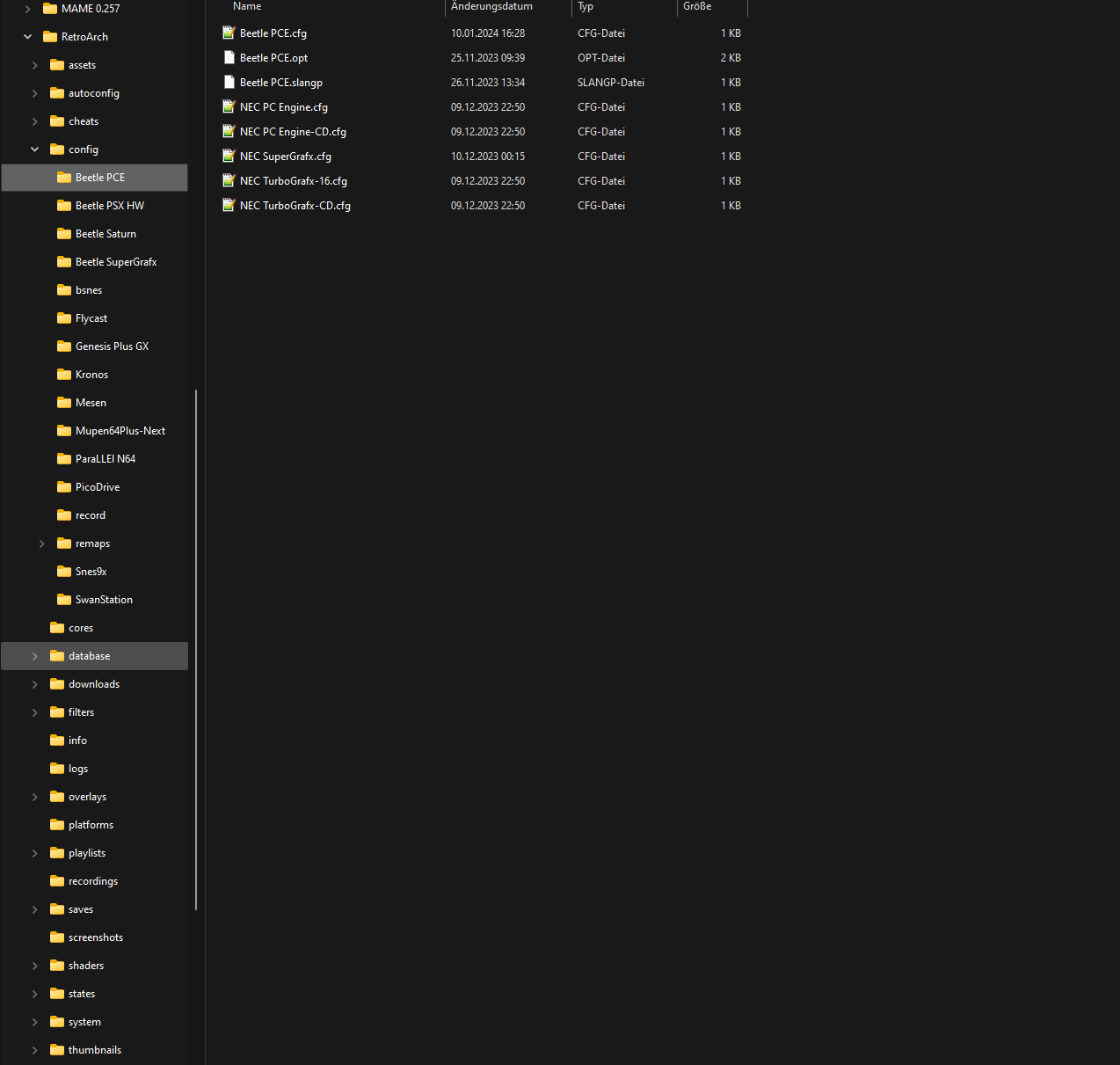Click the PicoDrive folder icon
Screen dimensions: 1120x1065
(64, 487)
